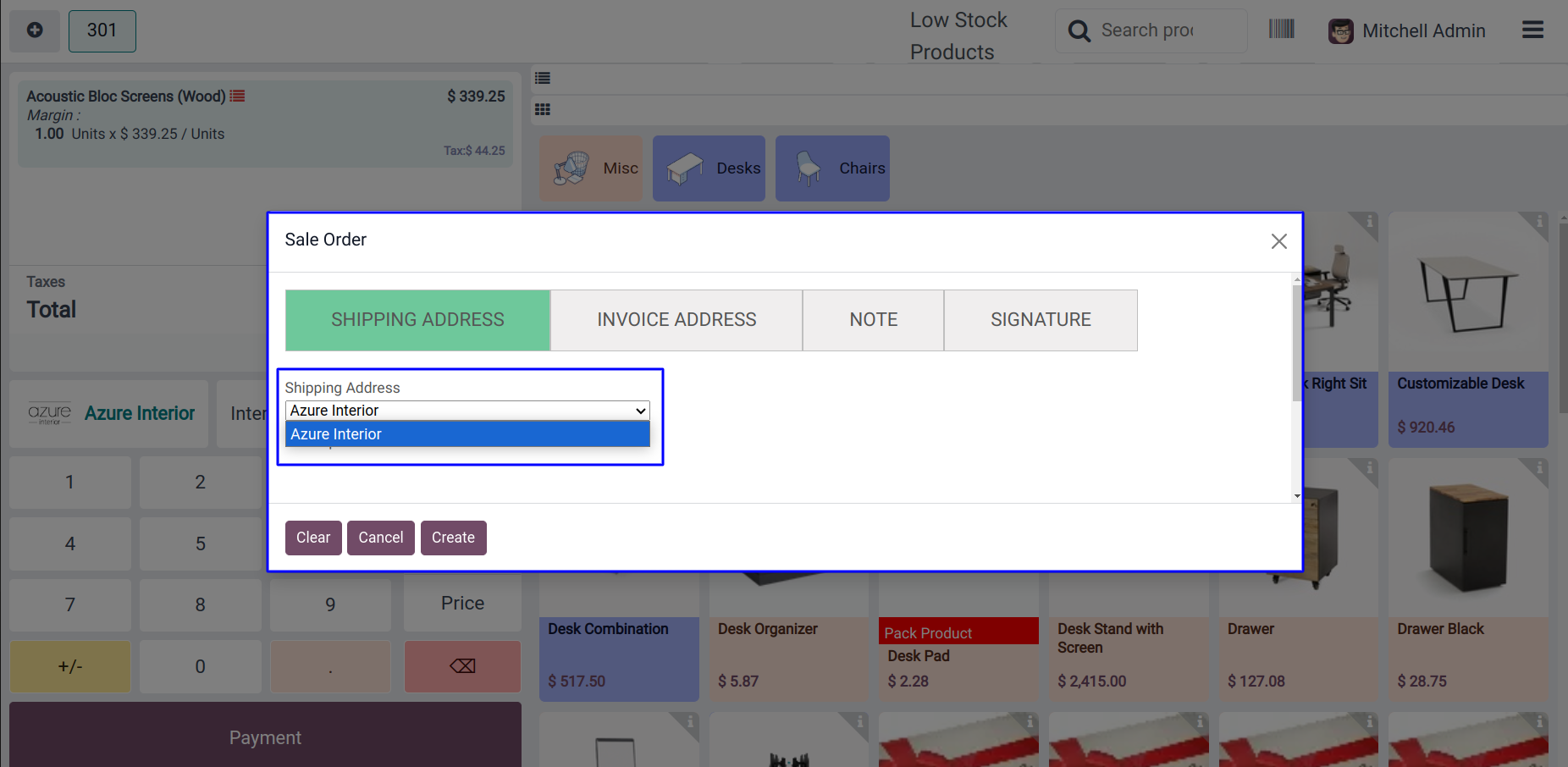Switch to product grid view icon

pos(543,109)
